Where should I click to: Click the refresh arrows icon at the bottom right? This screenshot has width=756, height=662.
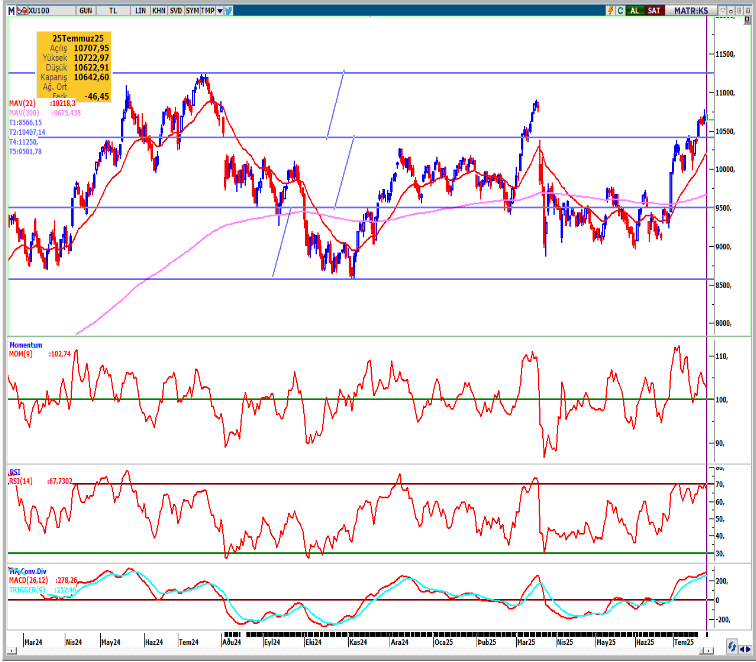click(732, 647)
